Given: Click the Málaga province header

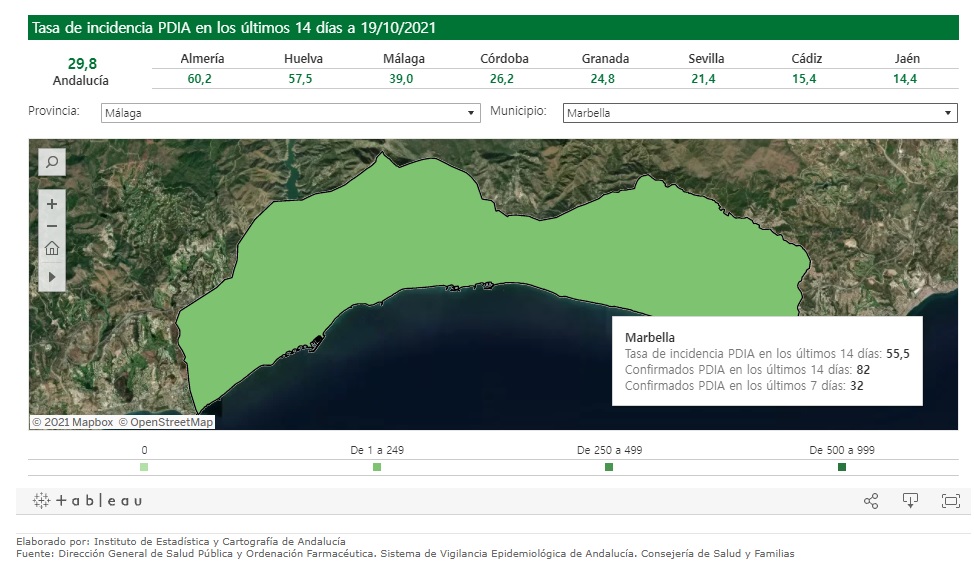Looking at the screenshot, I should (404, 58).
